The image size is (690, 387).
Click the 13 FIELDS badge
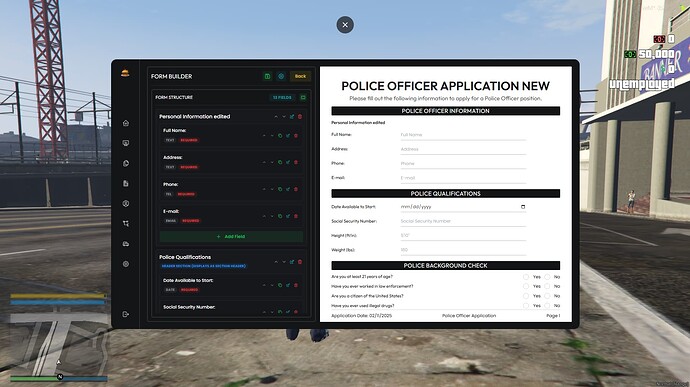pos(282,97)
